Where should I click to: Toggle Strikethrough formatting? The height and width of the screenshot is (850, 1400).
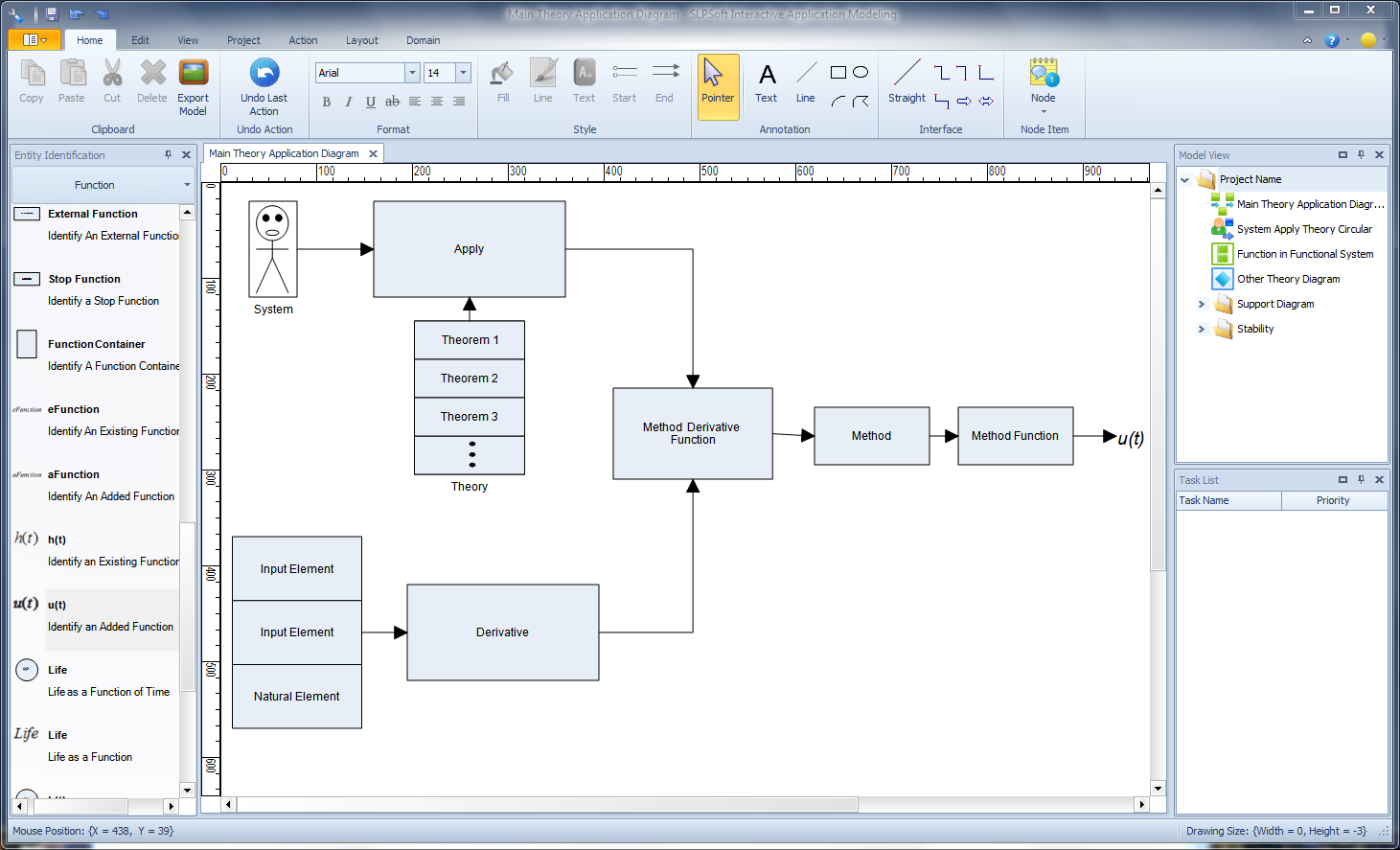pos(393,102)
